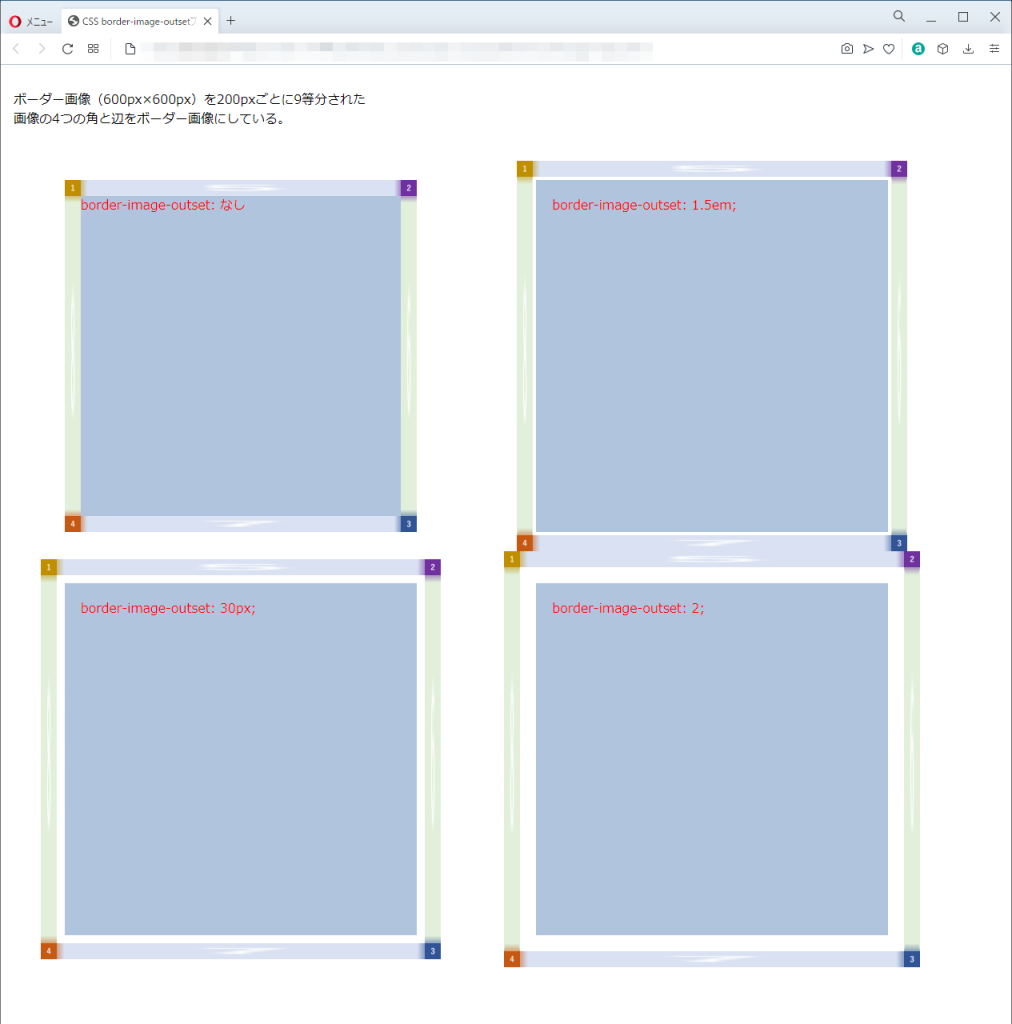Select the CSS border-image-outset tab
Screen dimensions: 1012x1024
(x=140, y=22)
